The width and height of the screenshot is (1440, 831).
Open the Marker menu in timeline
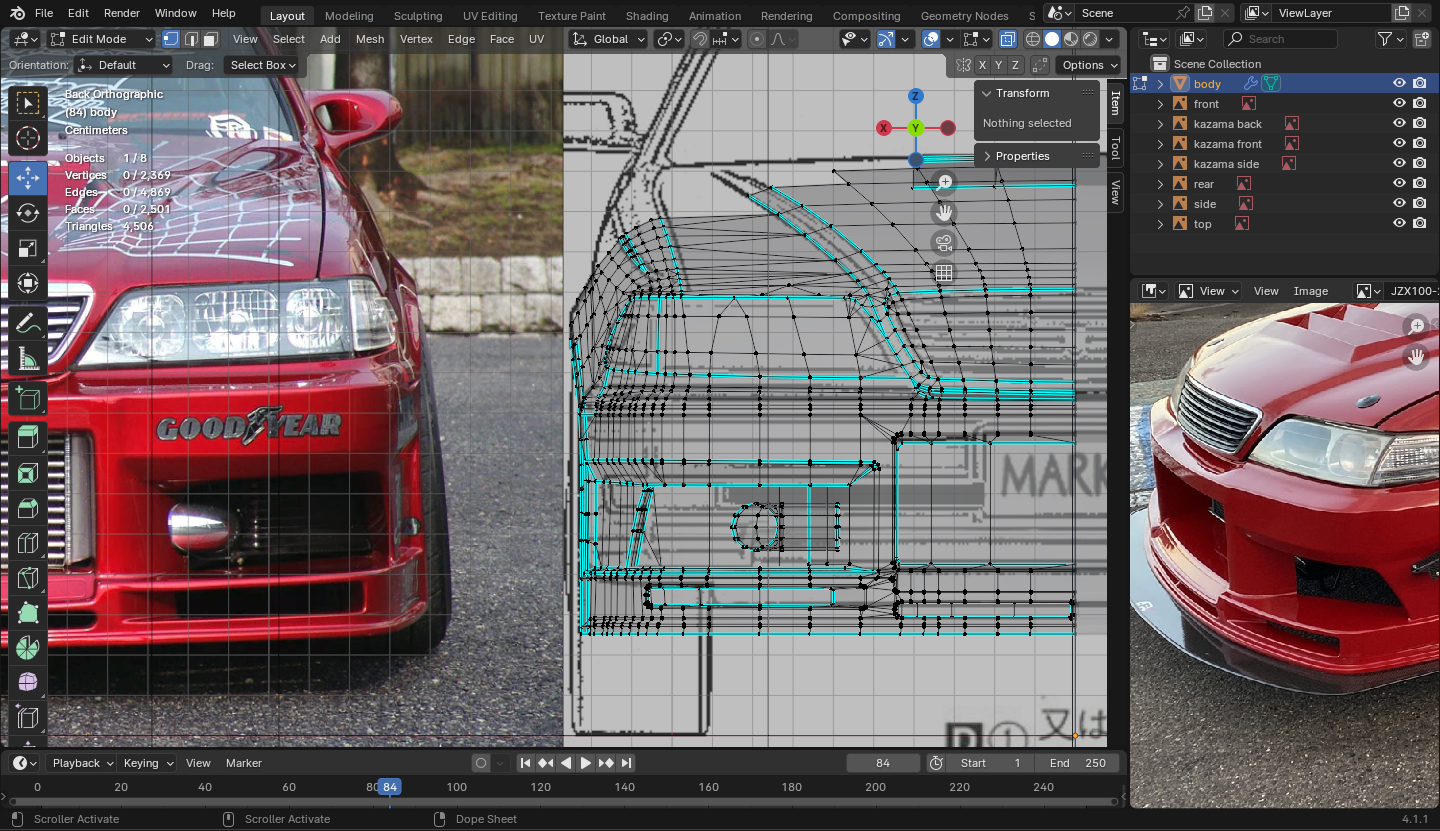(x=243, y=763)
